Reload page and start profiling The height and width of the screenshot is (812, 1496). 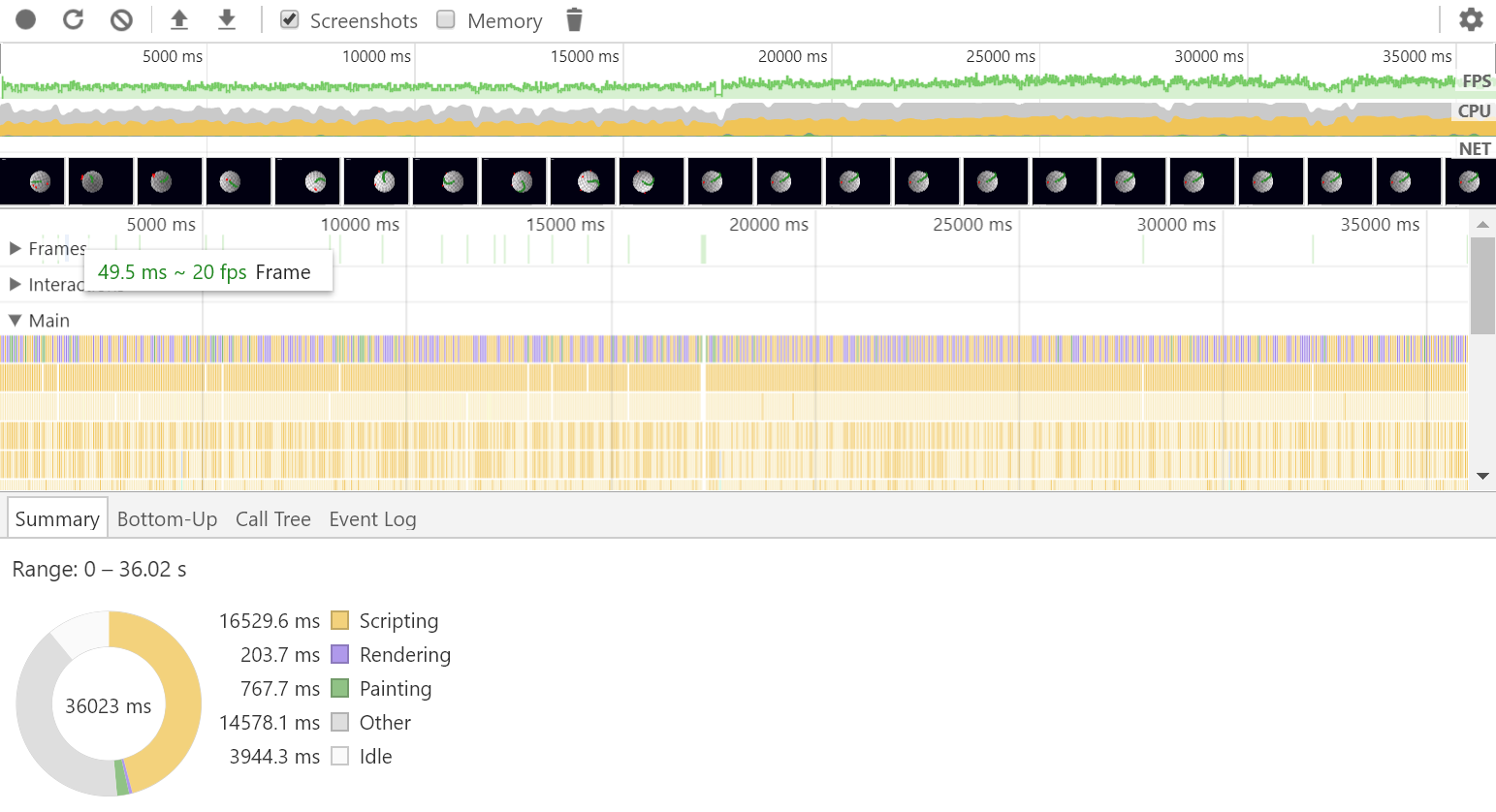coord(74,19)
